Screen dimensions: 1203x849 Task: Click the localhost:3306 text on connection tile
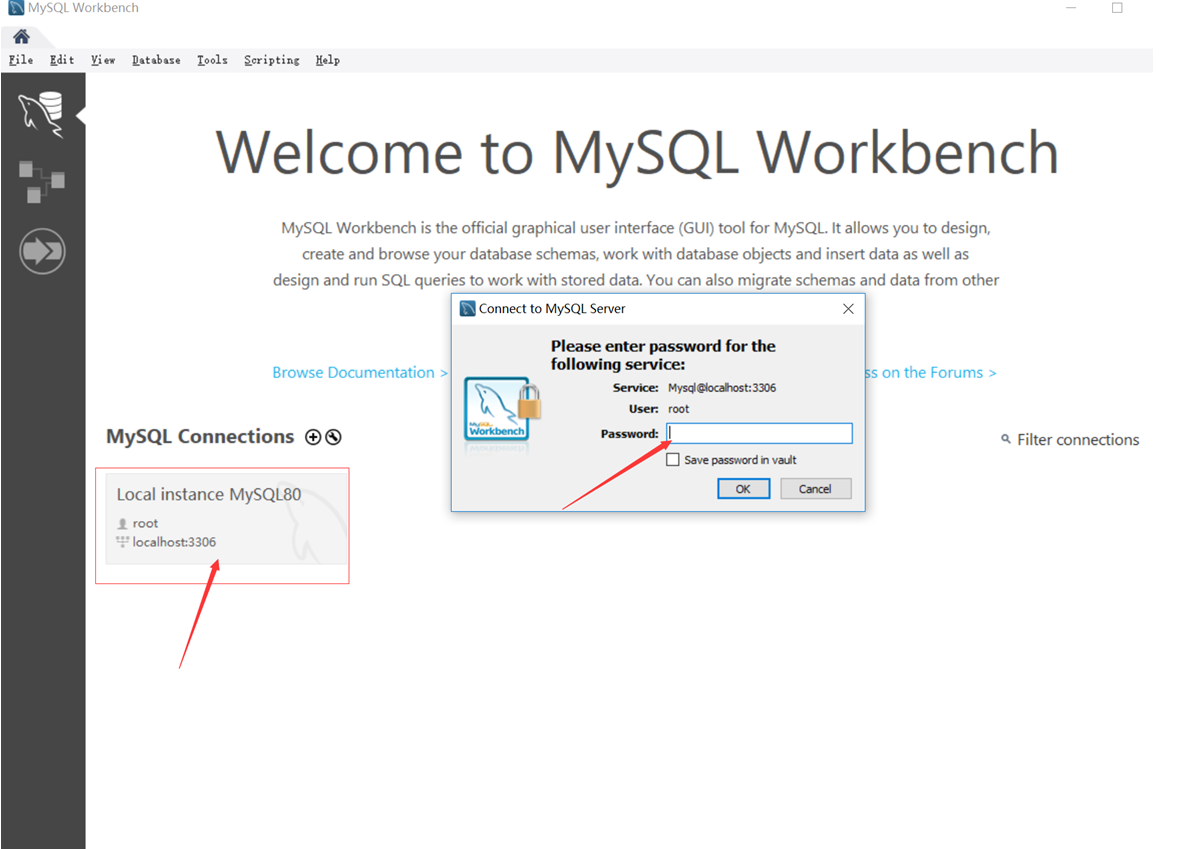[x=174, y=542]
